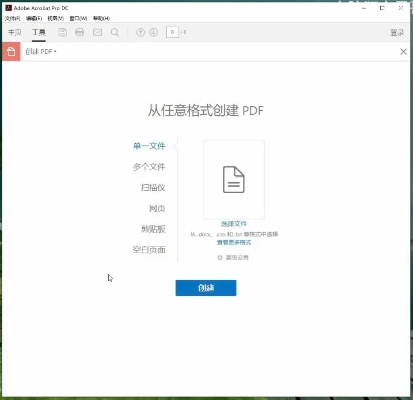Select 多个文件 option

(149, 167)
